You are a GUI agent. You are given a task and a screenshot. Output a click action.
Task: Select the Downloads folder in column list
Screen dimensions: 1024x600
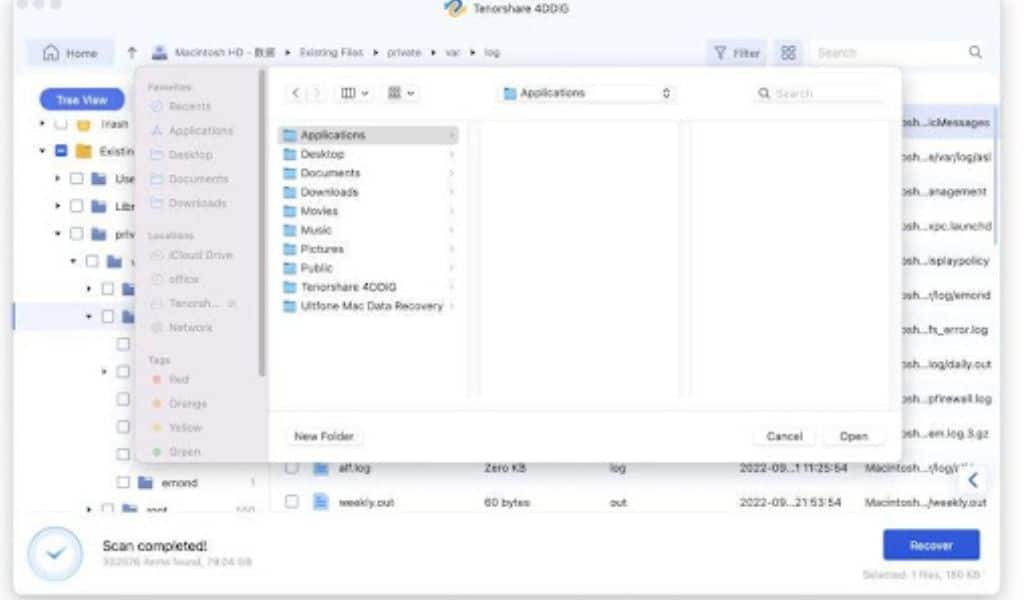click(x=368, y=192)
